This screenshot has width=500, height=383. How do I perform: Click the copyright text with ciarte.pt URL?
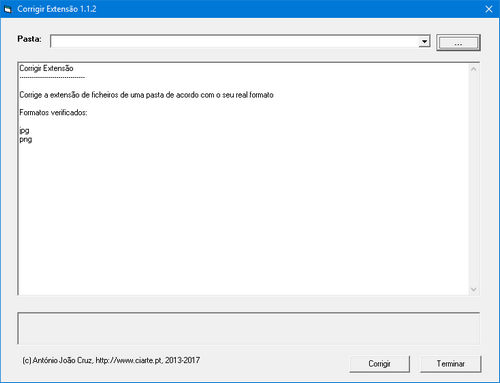point(111,360)
